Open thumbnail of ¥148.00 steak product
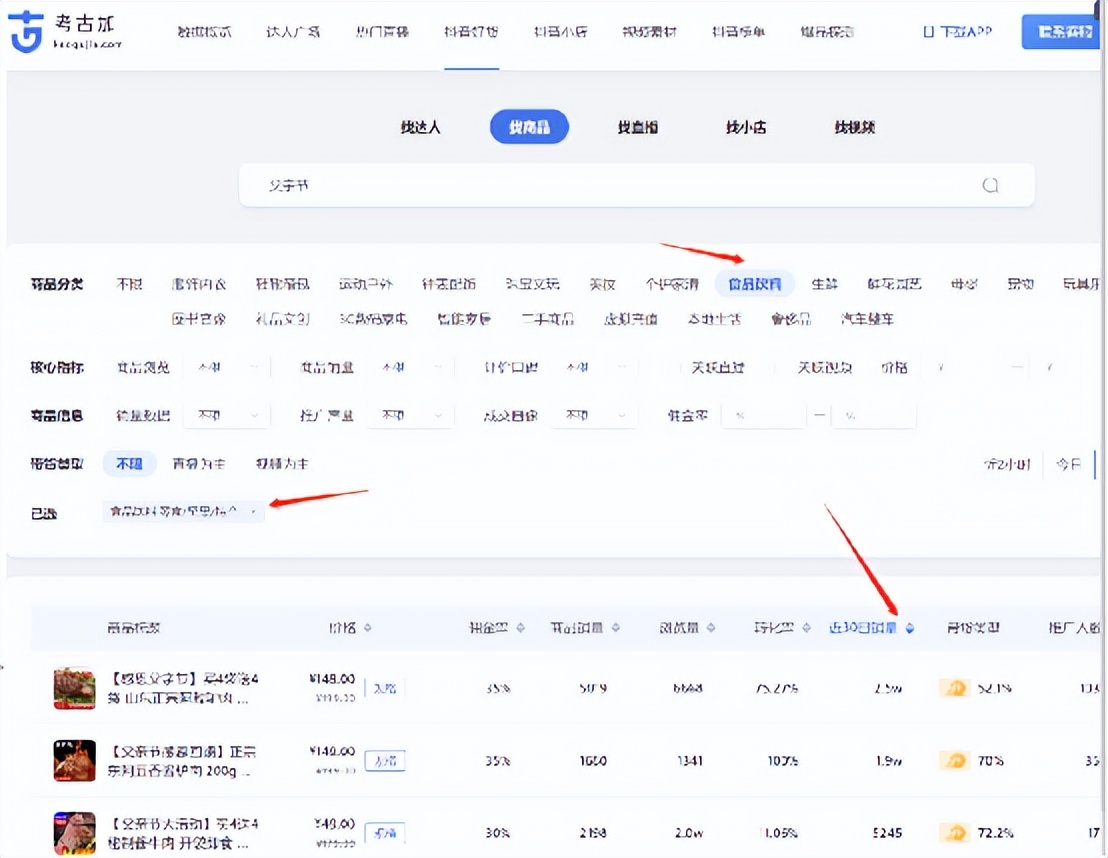1108x858 pixels. coord(74,688)
